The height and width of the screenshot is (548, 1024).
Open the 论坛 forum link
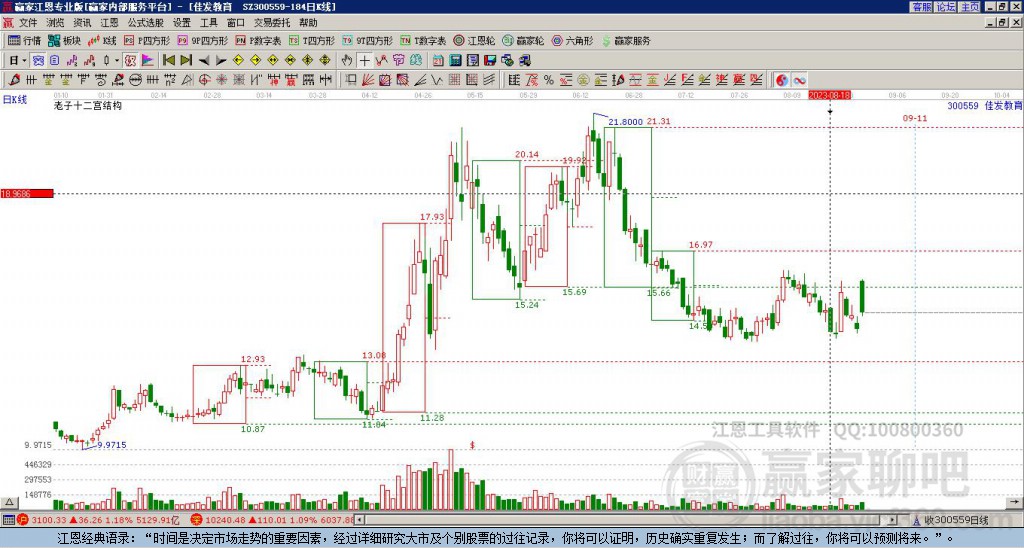coord(945,7)
